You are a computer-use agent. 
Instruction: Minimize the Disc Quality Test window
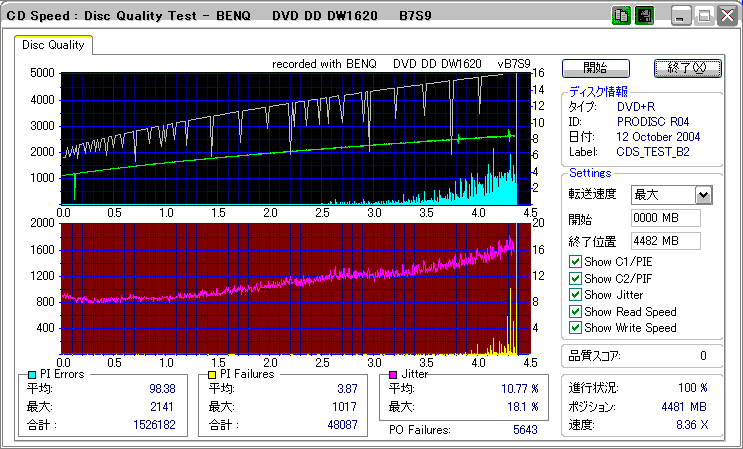click(x=680, y=15)
